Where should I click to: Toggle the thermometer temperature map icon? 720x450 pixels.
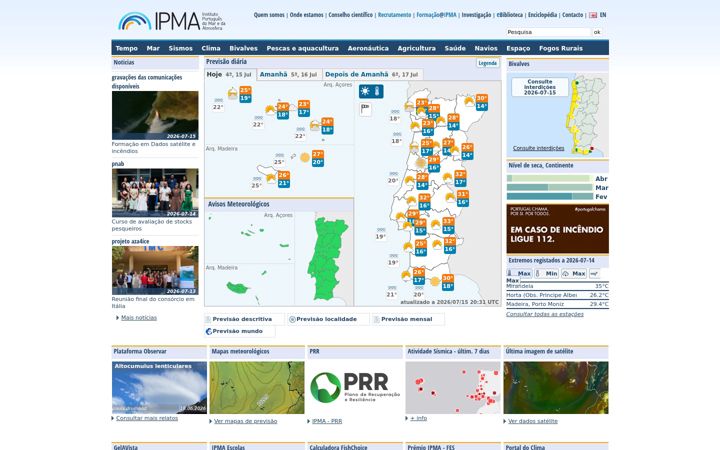click(377, 91)
